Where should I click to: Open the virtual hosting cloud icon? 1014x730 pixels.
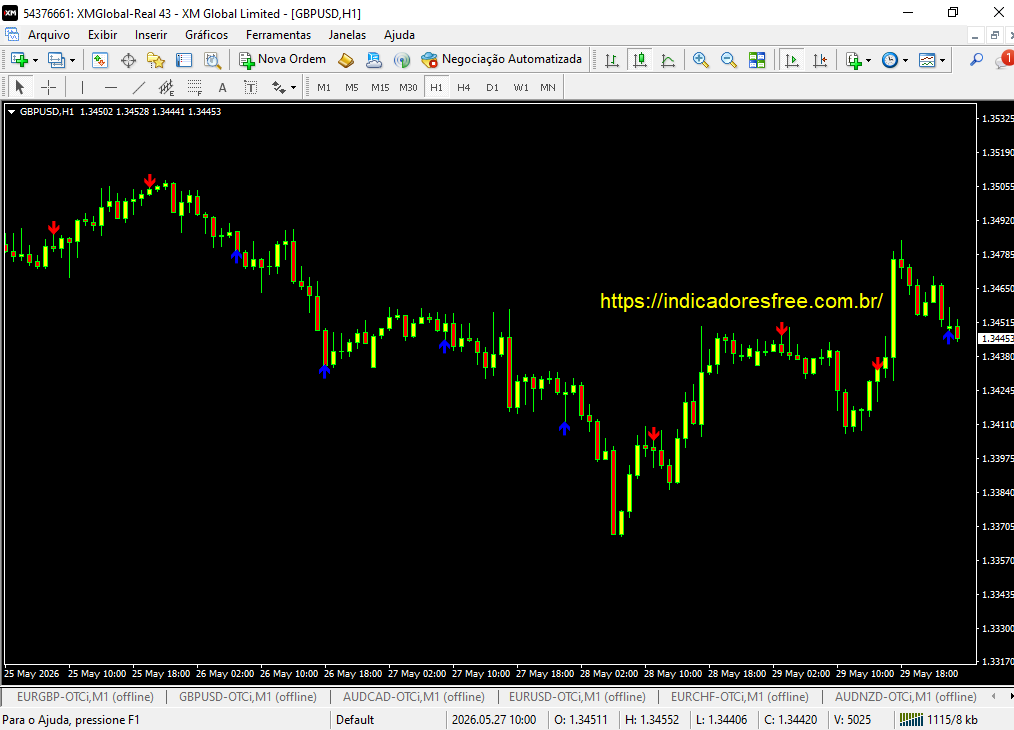(374, 60)
